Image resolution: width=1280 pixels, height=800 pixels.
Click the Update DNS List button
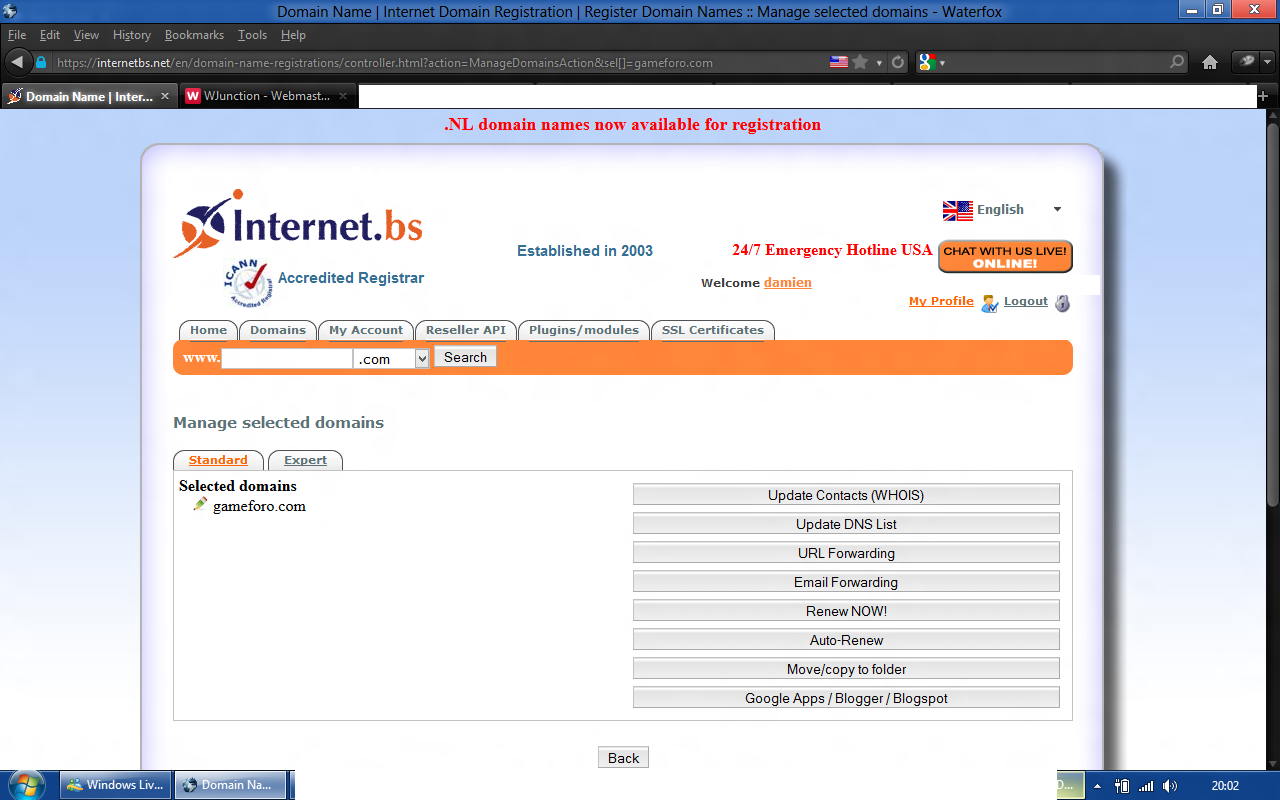pyautogui.click(x=846, y=524)
